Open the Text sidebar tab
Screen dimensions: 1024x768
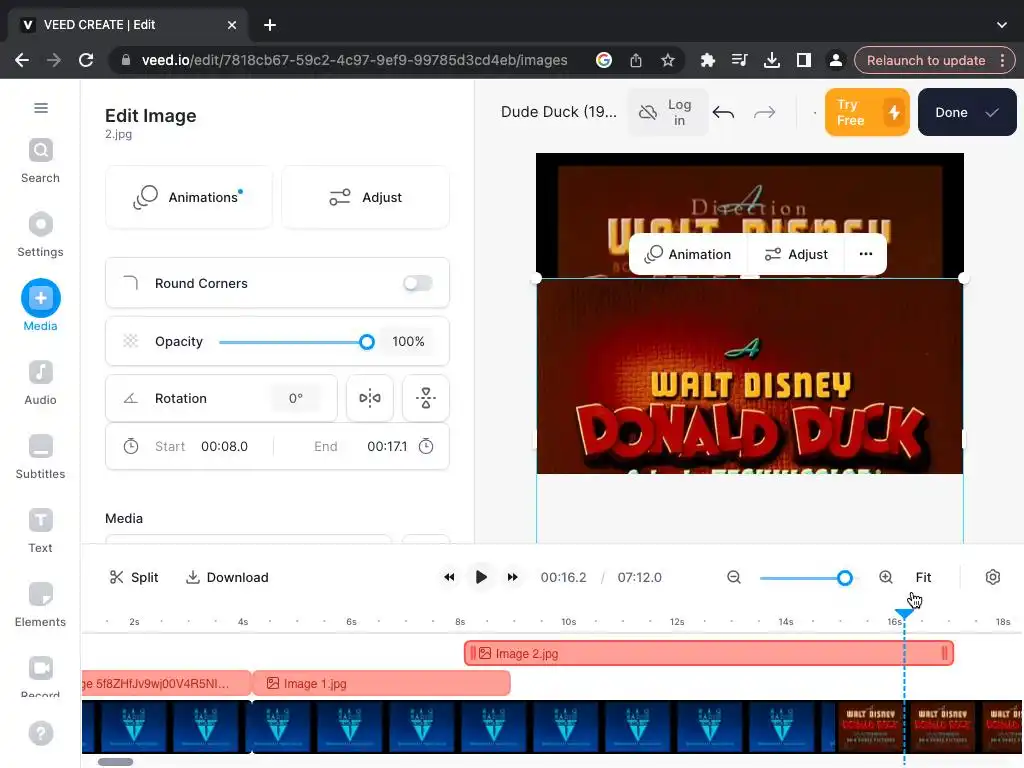pos(40,531)
